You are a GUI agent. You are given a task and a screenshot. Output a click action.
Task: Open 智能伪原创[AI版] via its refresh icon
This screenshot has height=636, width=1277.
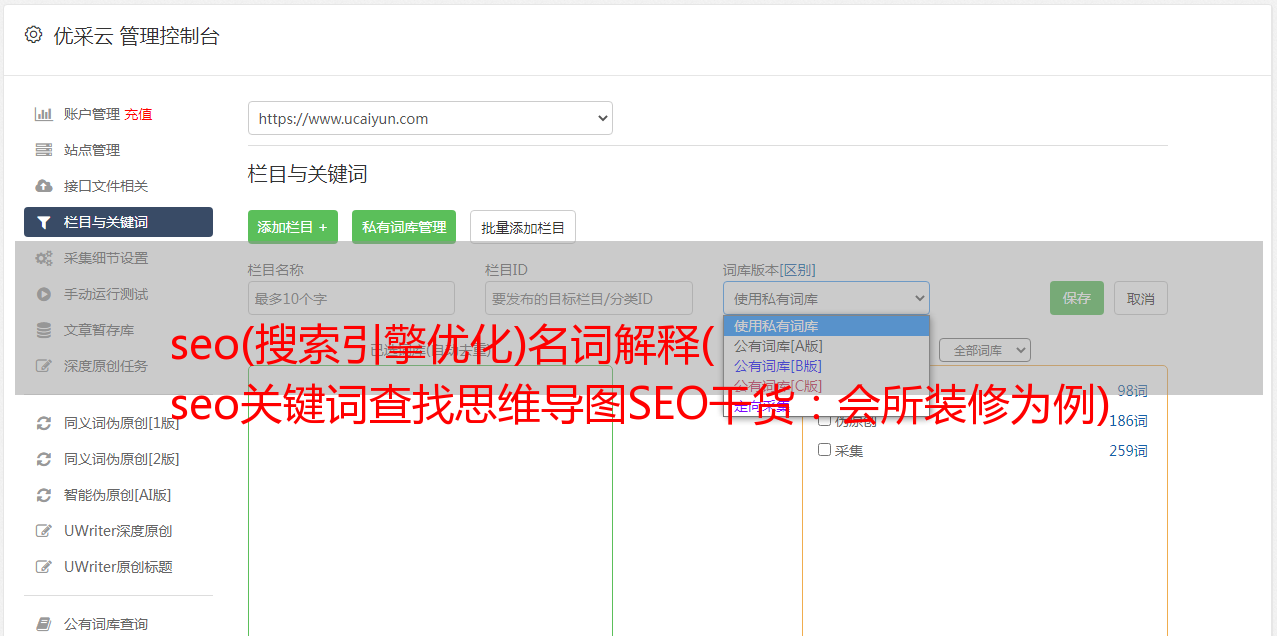point(44,495)
